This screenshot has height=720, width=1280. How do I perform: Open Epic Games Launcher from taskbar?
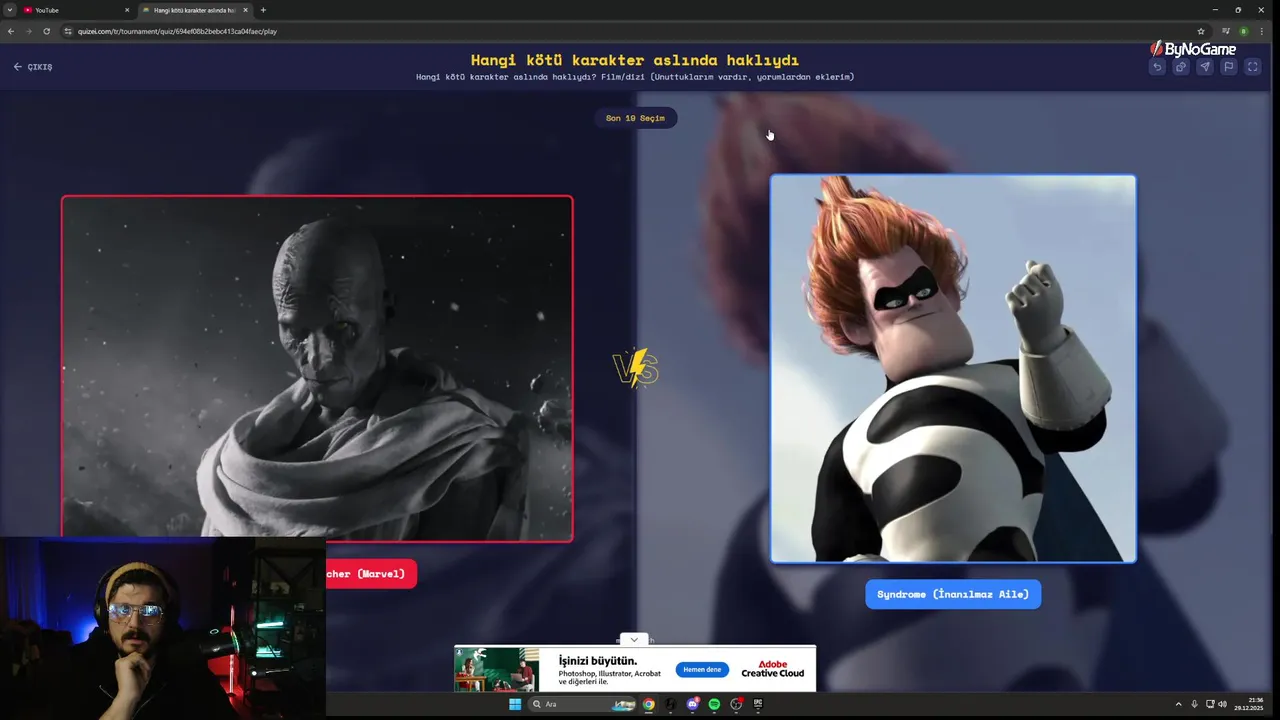(758, 704)
